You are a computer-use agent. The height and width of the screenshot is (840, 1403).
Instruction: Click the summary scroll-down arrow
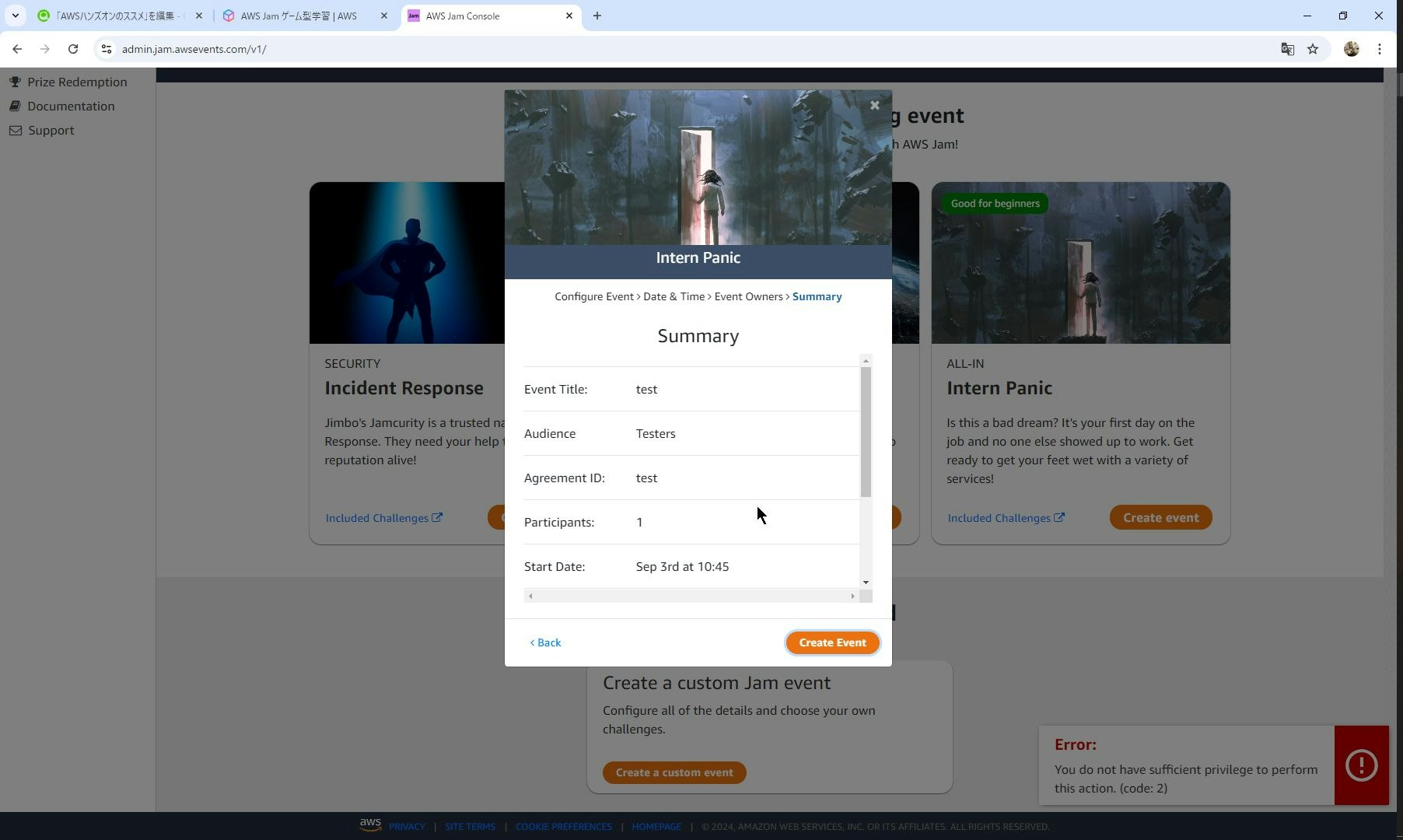click(x=866, y=583)
